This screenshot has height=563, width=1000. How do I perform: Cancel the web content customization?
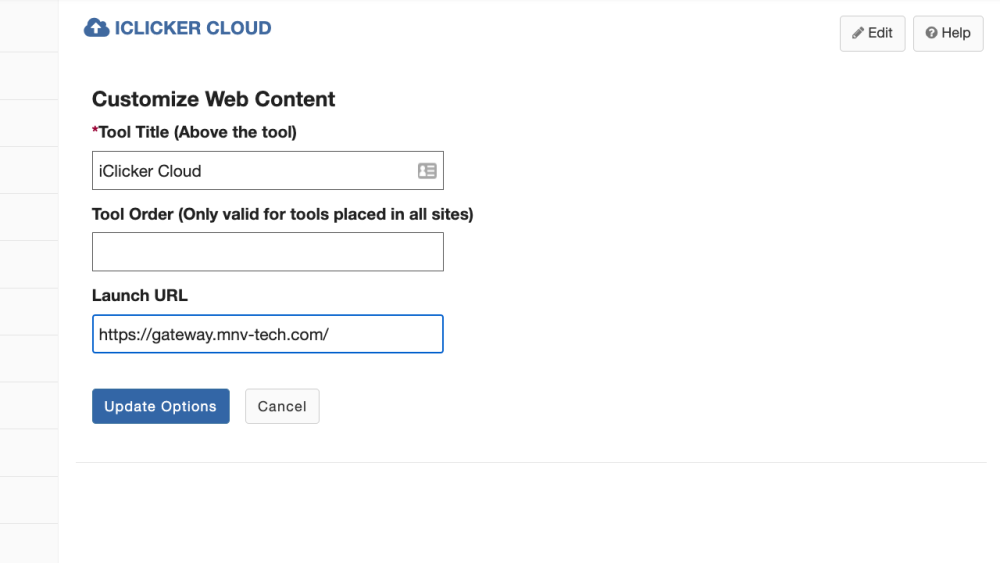pos(282,406)
